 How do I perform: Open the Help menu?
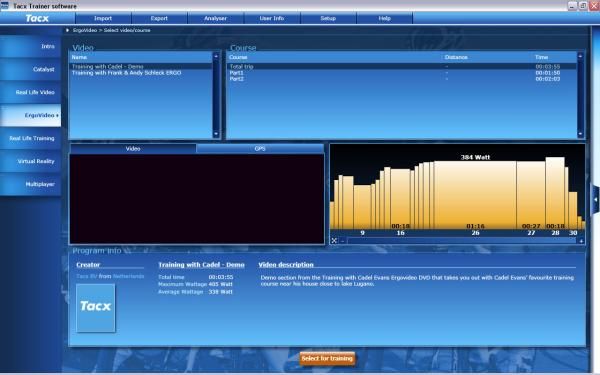(x=385, y=18)
